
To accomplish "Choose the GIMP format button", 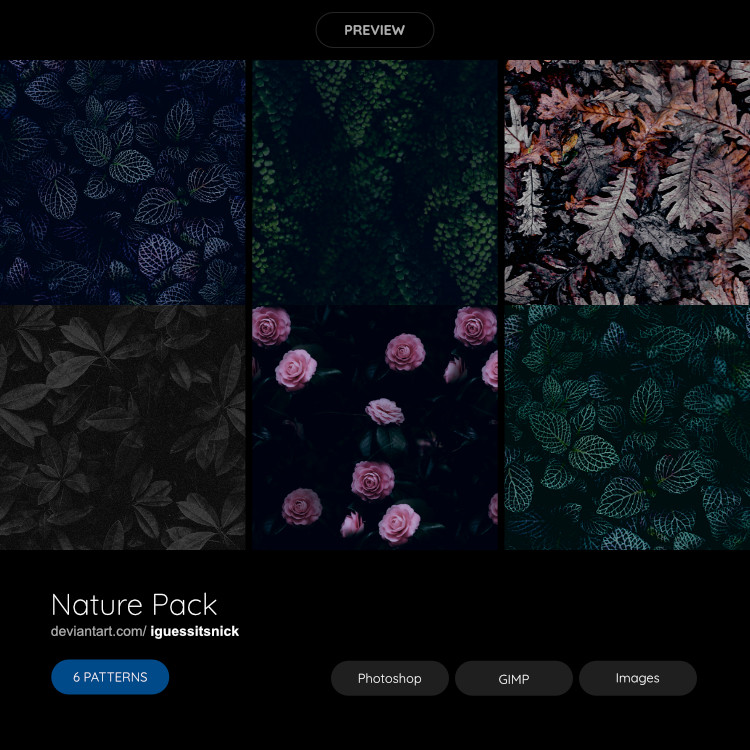I will pyautogui.click(x=514, y=678).
